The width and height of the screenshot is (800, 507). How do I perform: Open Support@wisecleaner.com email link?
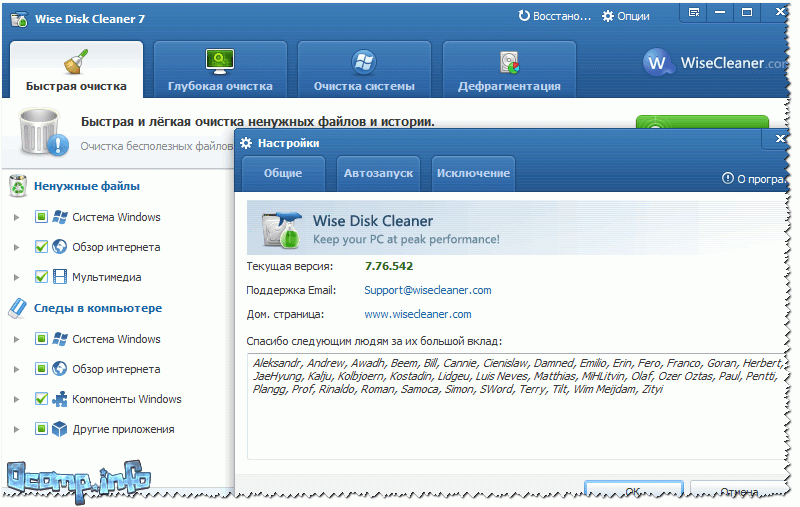(x=428, y=290)
